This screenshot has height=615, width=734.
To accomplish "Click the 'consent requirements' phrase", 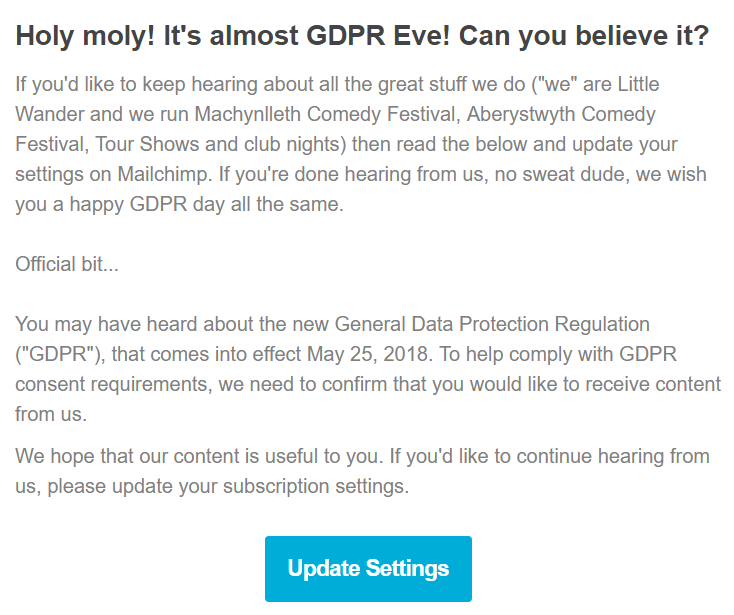I will pos(114,384).
